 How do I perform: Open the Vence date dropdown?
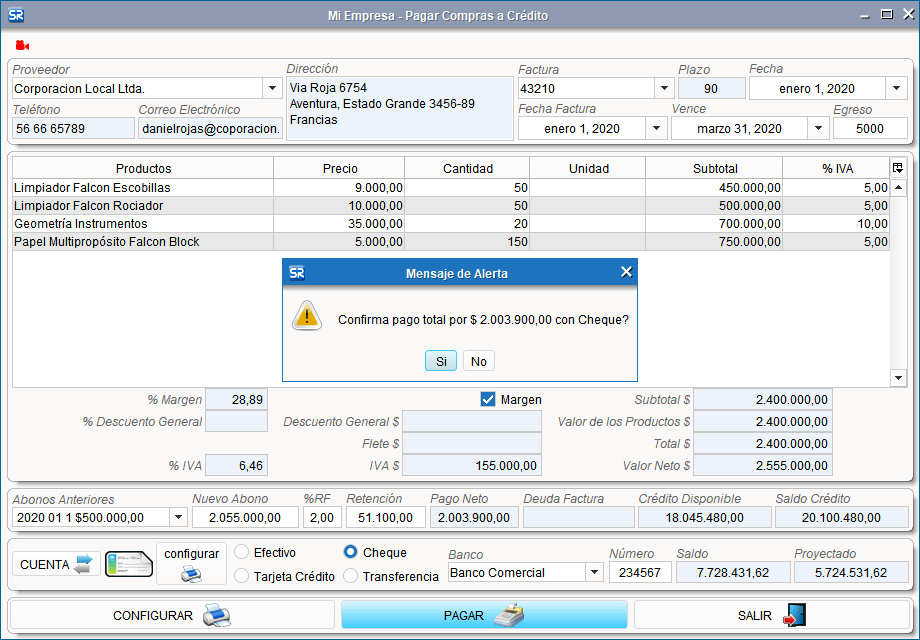click(x=818, y=128)
